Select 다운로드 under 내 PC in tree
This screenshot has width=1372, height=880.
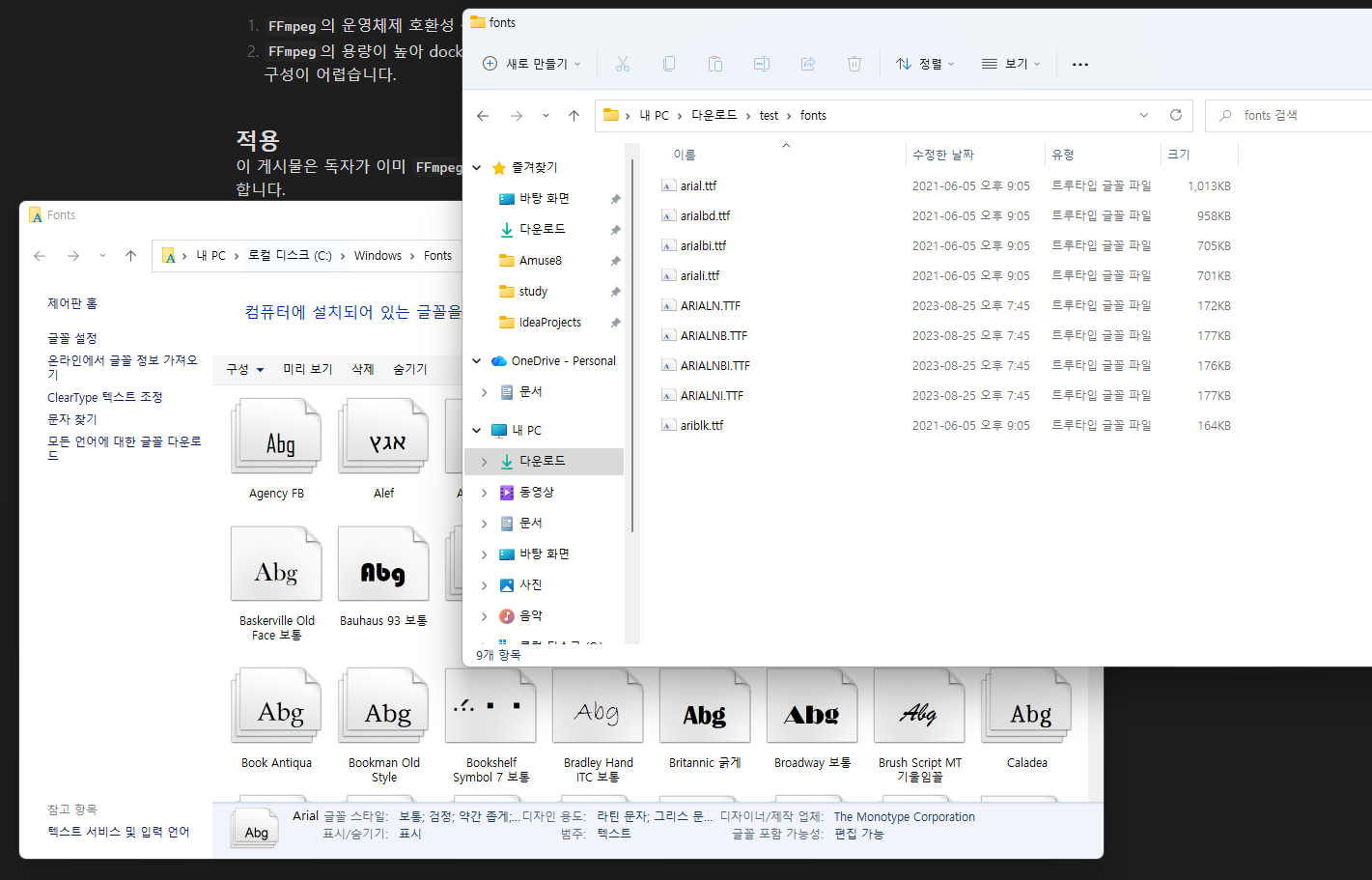pos(545,462)
